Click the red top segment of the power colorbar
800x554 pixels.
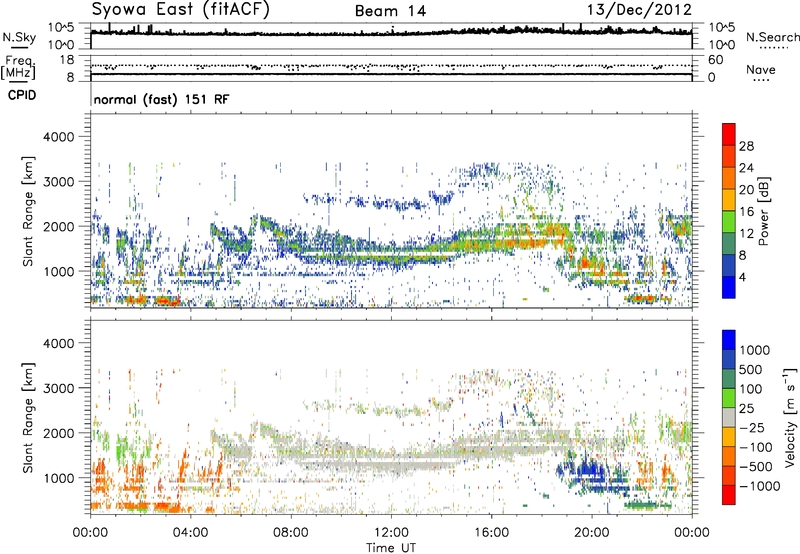(729, 134)
